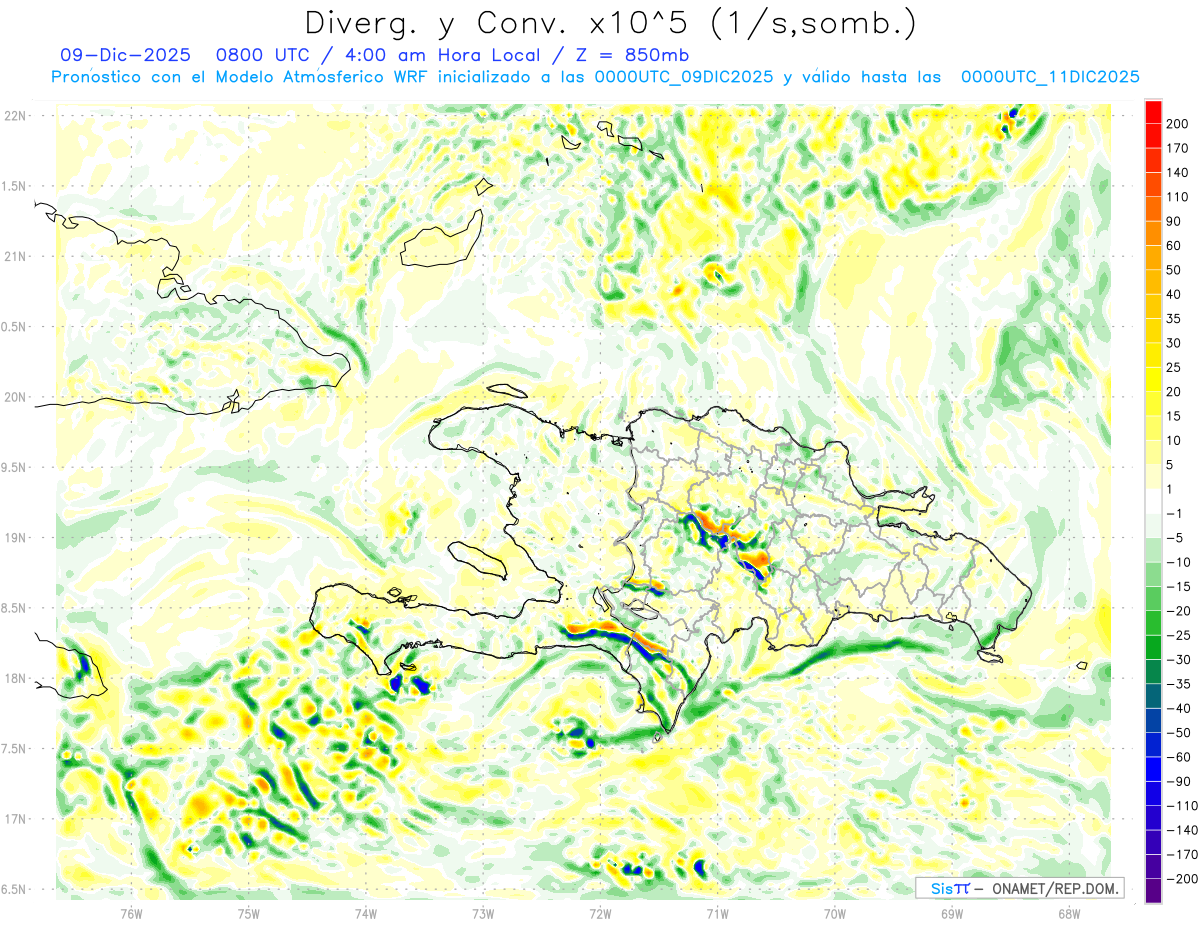The height and width of the screenshot is (927, 1200).
Task: Click the '19N' latitude label
Action: [x=15, y=538]
